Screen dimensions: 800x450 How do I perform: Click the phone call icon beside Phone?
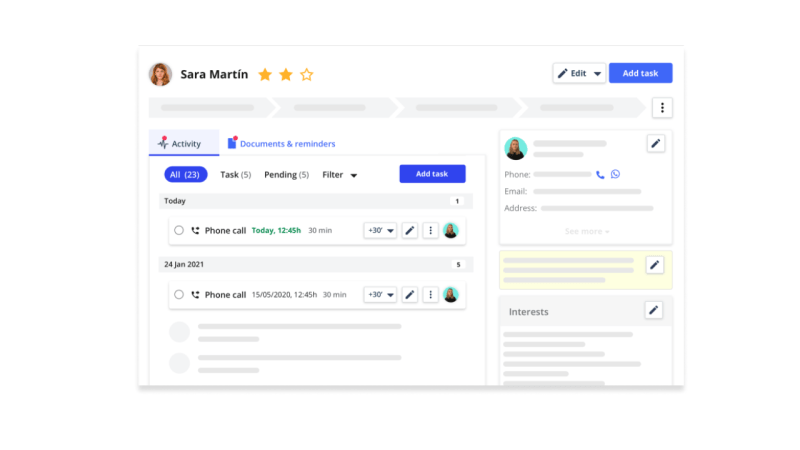click(600, 174)
